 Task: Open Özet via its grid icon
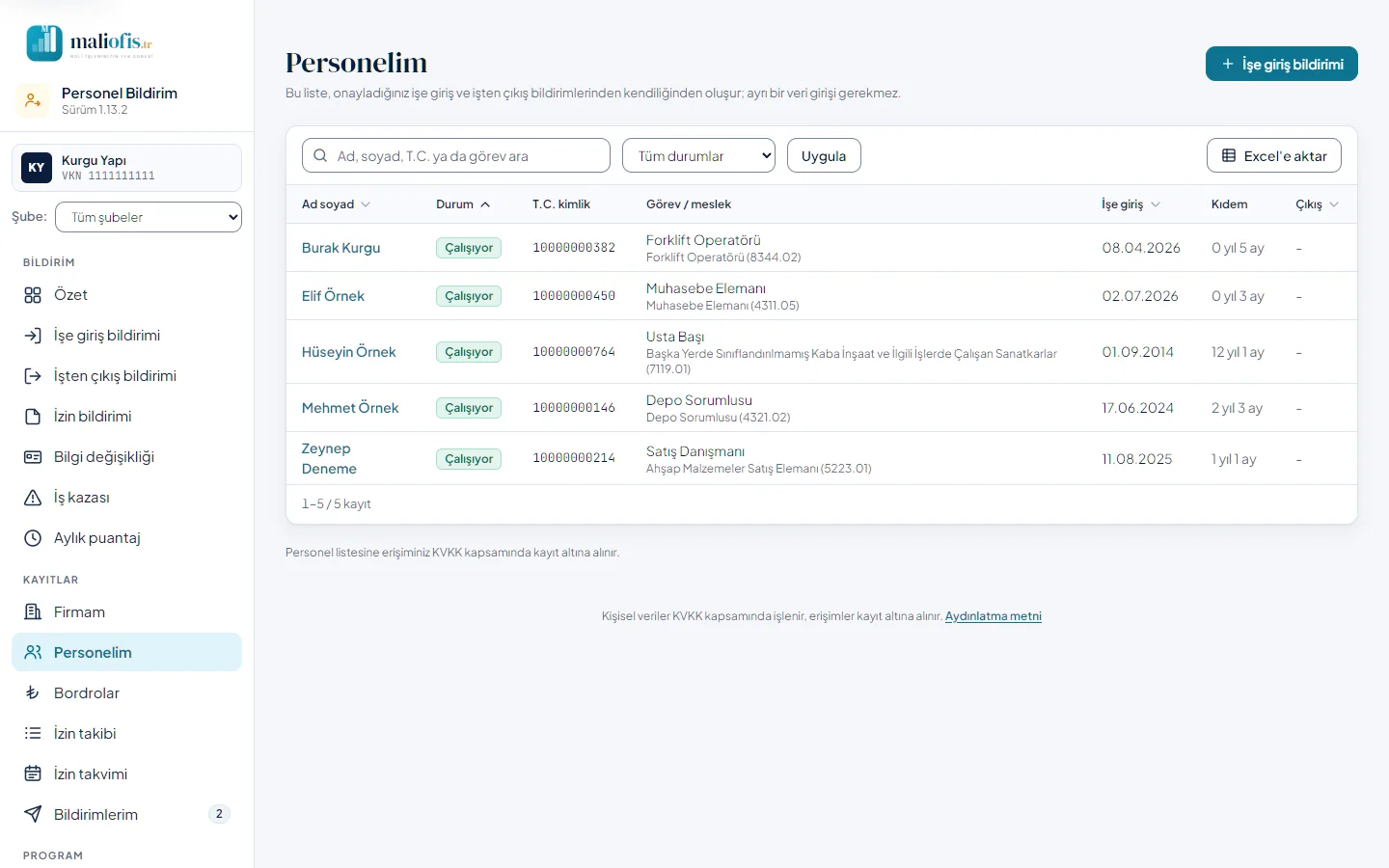tap(33, 295)
